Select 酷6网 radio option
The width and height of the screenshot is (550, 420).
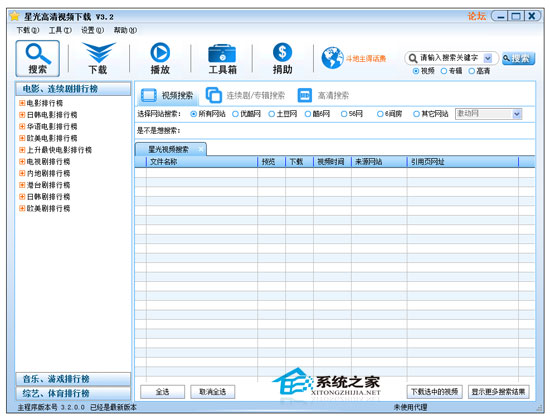coord(308,114)
